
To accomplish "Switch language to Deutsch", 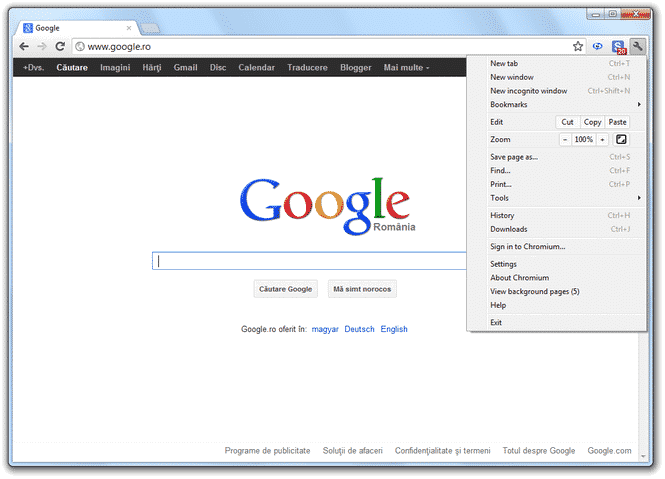I will [x=359, y=329].
